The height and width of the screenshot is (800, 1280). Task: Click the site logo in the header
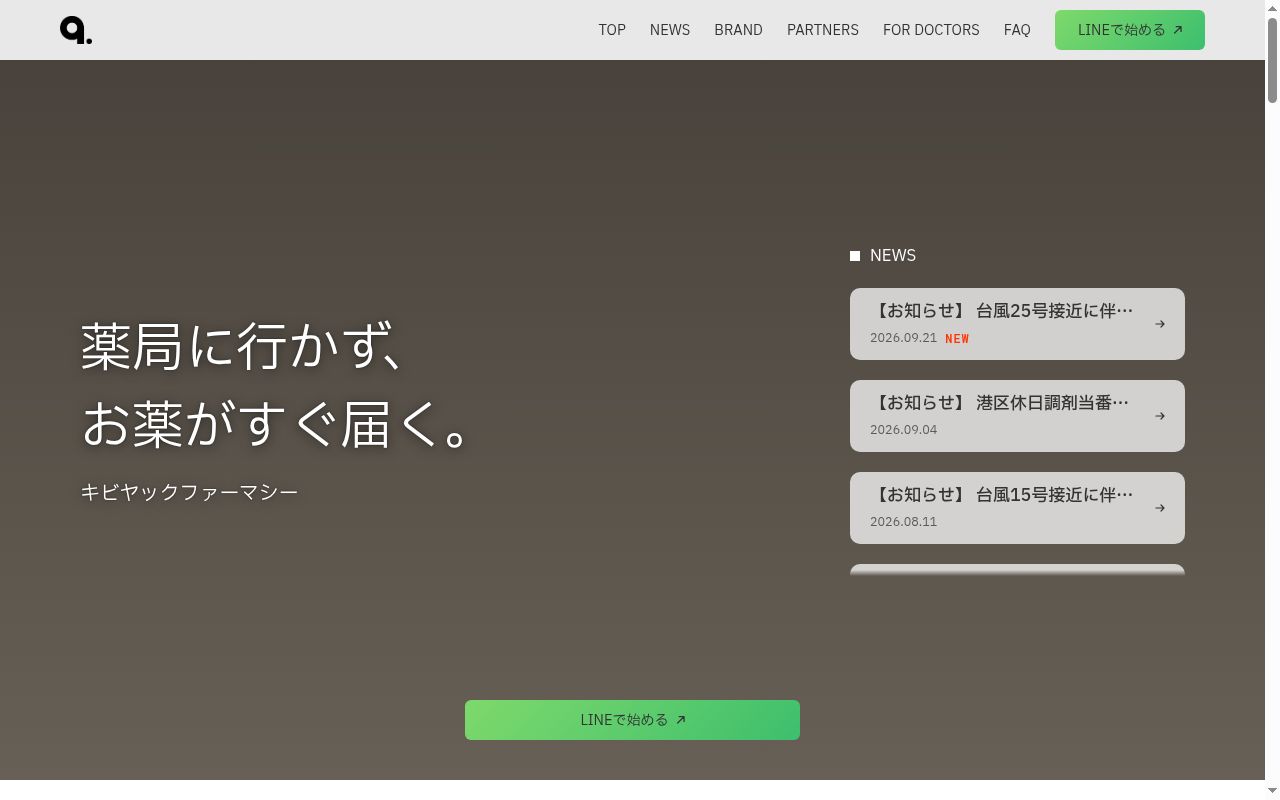coord(76,30)
